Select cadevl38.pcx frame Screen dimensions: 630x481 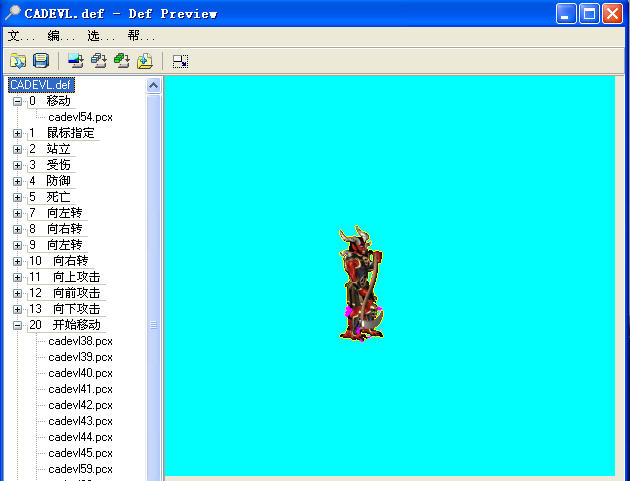point(80,341)
